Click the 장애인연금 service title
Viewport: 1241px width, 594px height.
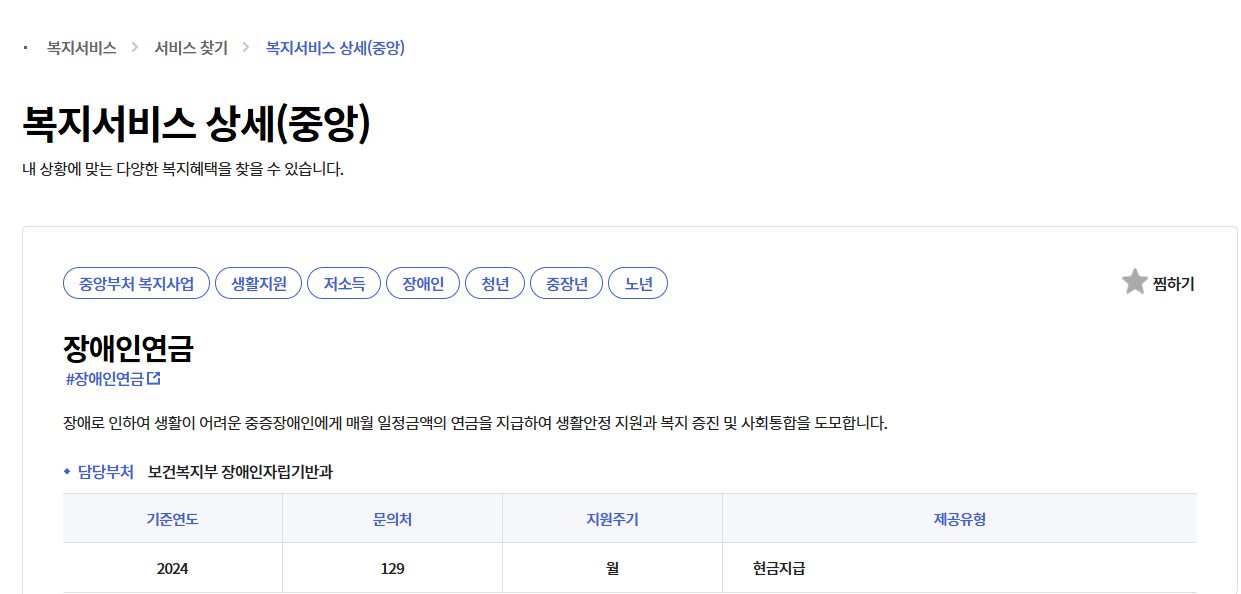pyautogui.click(x=128, y=348)
